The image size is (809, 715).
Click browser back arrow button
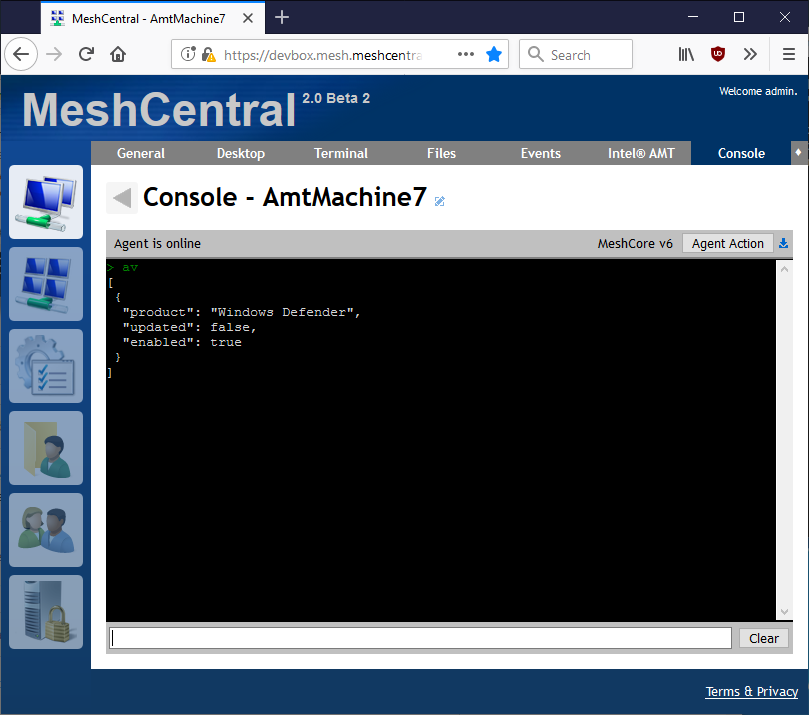[x=21, y=54]
